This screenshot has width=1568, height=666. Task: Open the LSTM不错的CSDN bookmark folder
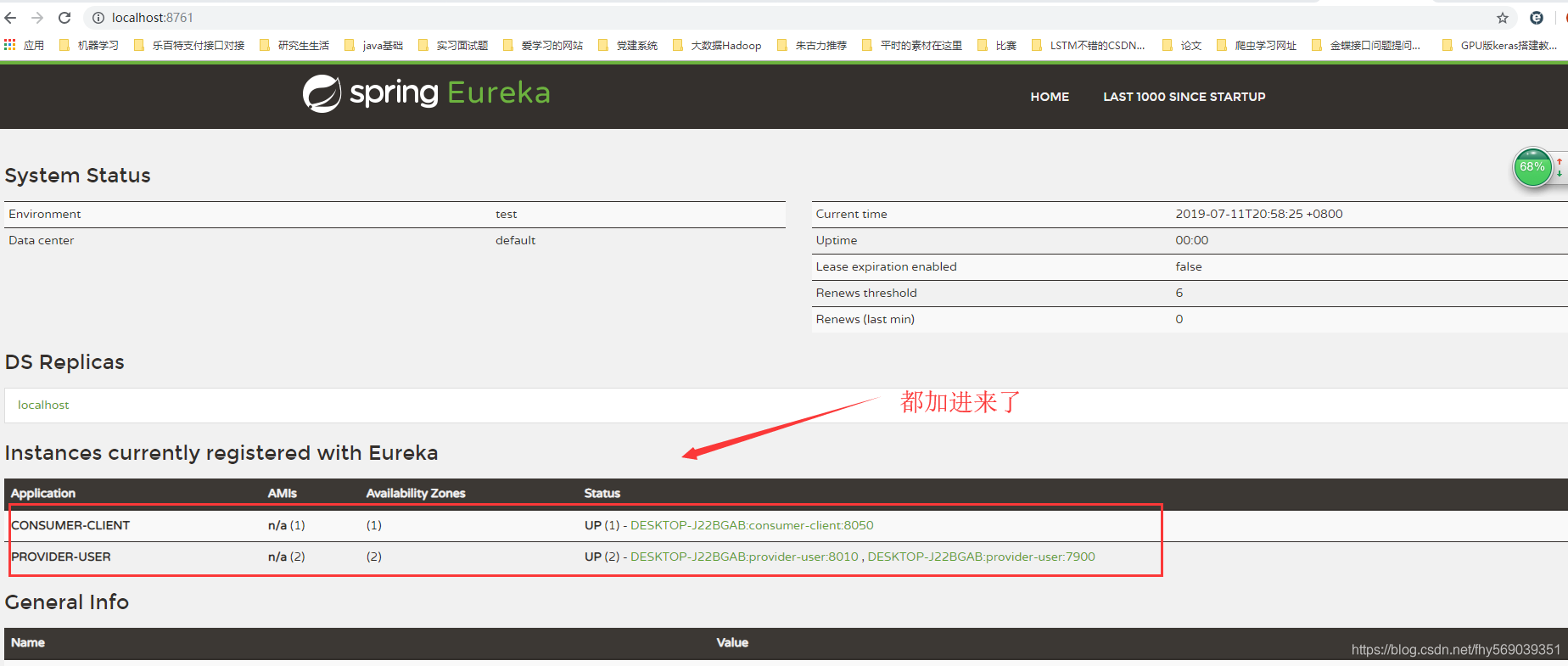(1088, 45)
